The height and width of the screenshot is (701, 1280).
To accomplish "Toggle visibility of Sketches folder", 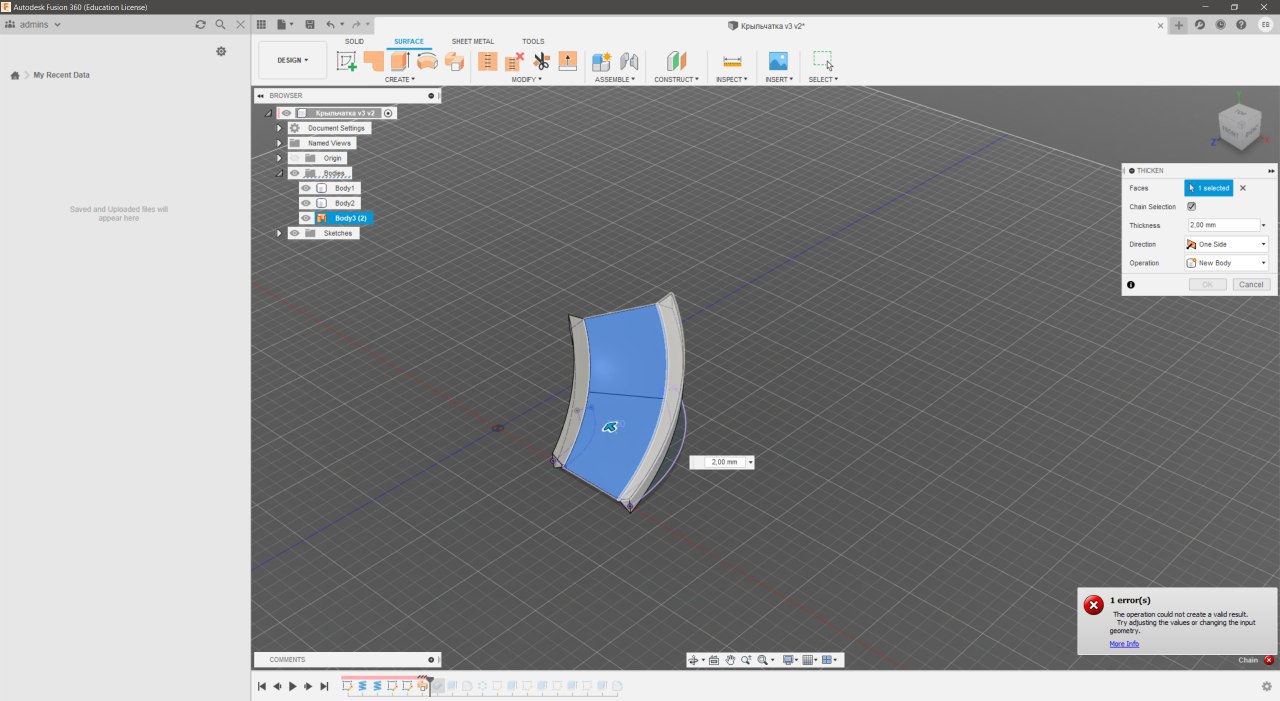I will tap(294, 233).
